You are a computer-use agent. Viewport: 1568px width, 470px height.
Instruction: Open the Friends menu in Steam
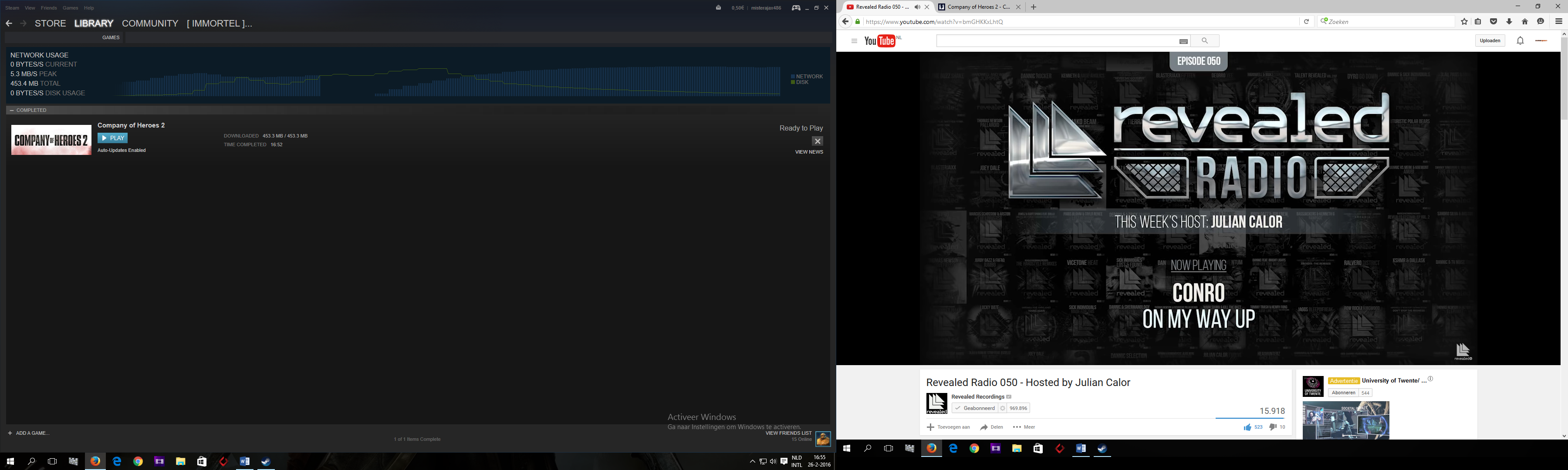click(49, 8)
